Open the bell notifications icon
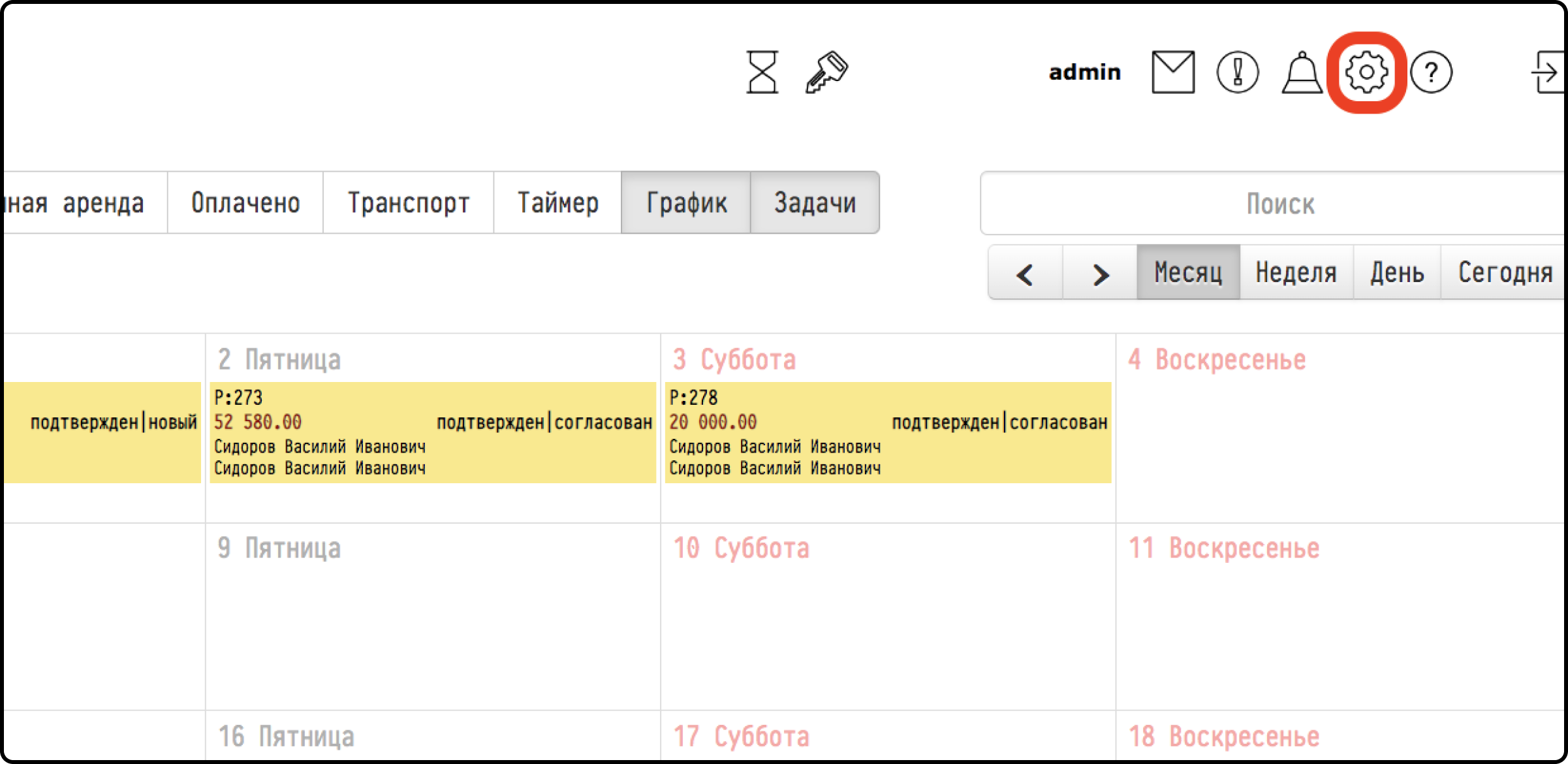This screenshot has width=1568, height=764. tap(1302, 72)
